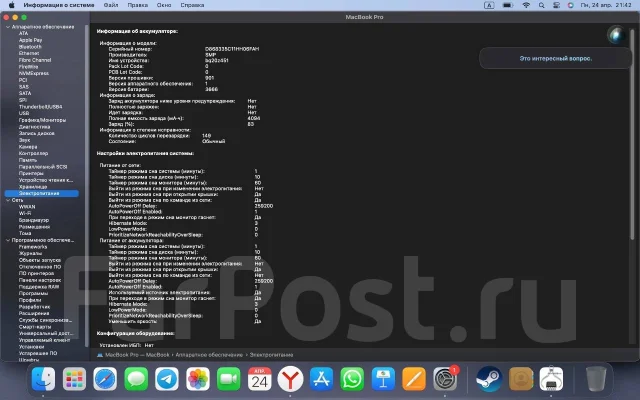Select USB in hardware list

pos(24,113)
